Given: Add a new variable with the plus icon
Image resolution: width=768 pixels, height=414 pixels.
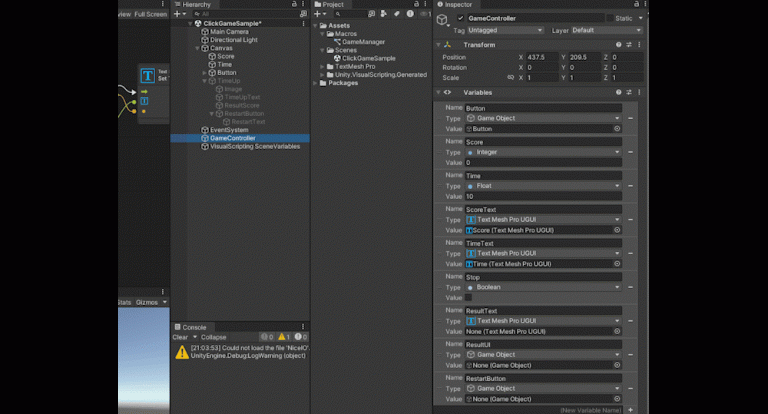Looking at the screenshot, I should coord(630,410).
